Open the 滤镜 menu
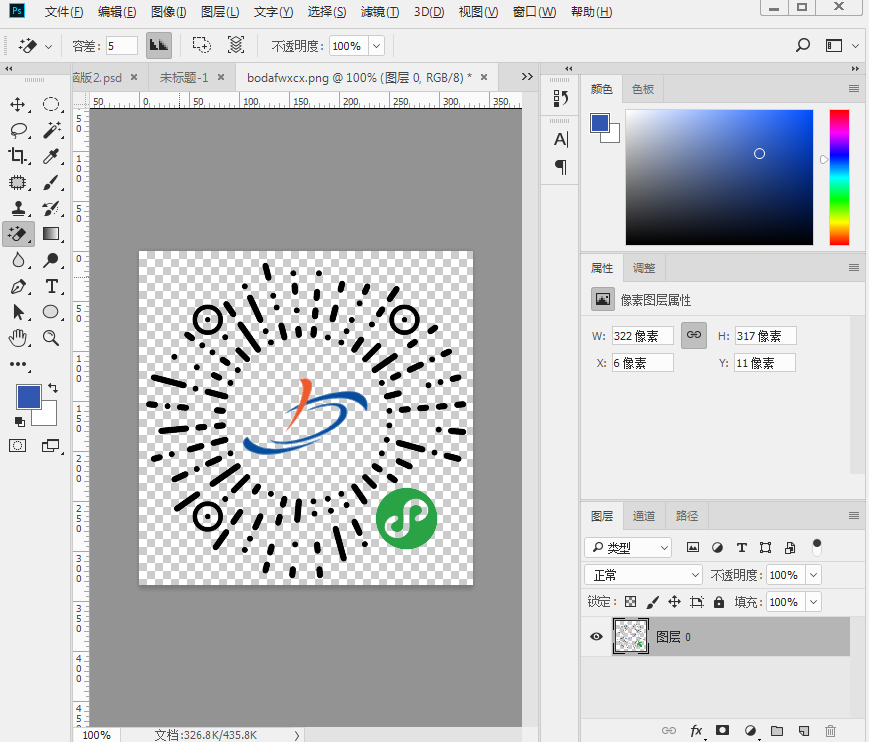The image size is (869, 742). [380, 12]
